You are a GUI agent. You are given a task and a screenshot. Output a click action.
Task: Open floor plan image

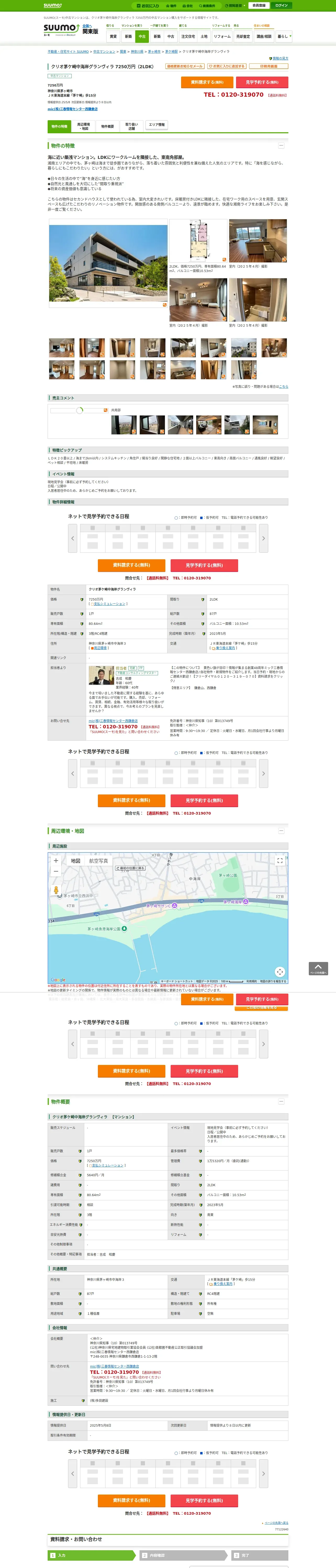click(198, 241)
